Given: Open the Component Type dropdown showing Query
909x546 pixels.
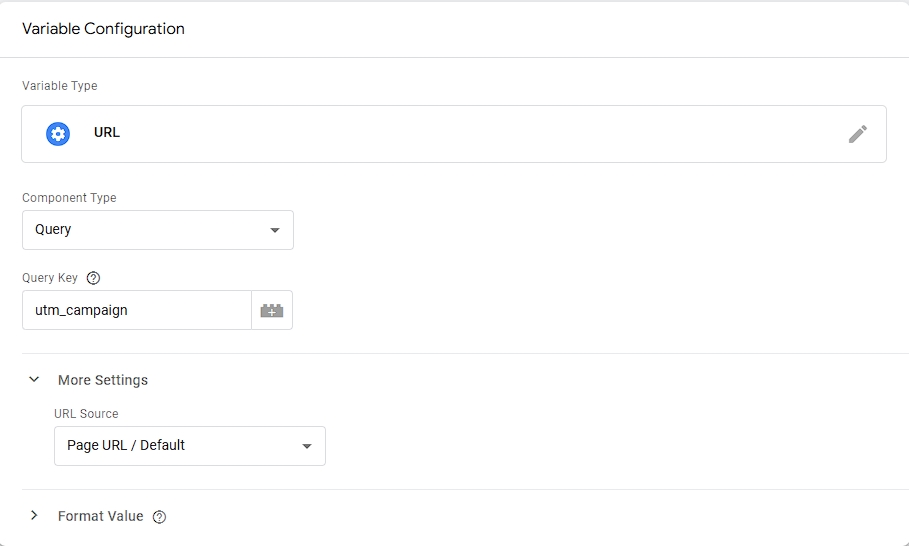Looking at the screenshot, I should click(x=157, y=230).
